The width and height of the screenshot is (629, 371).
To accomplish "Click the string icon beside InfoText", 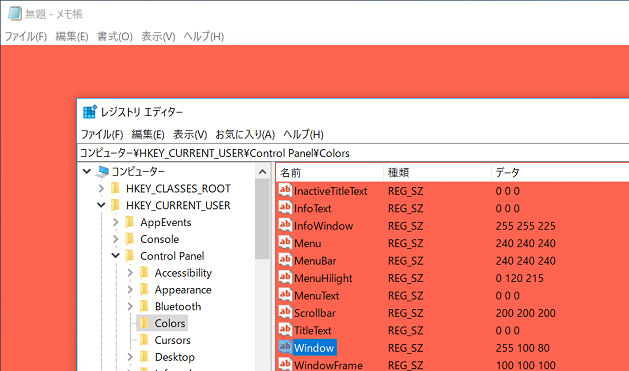I will click(x=285, y=208).
